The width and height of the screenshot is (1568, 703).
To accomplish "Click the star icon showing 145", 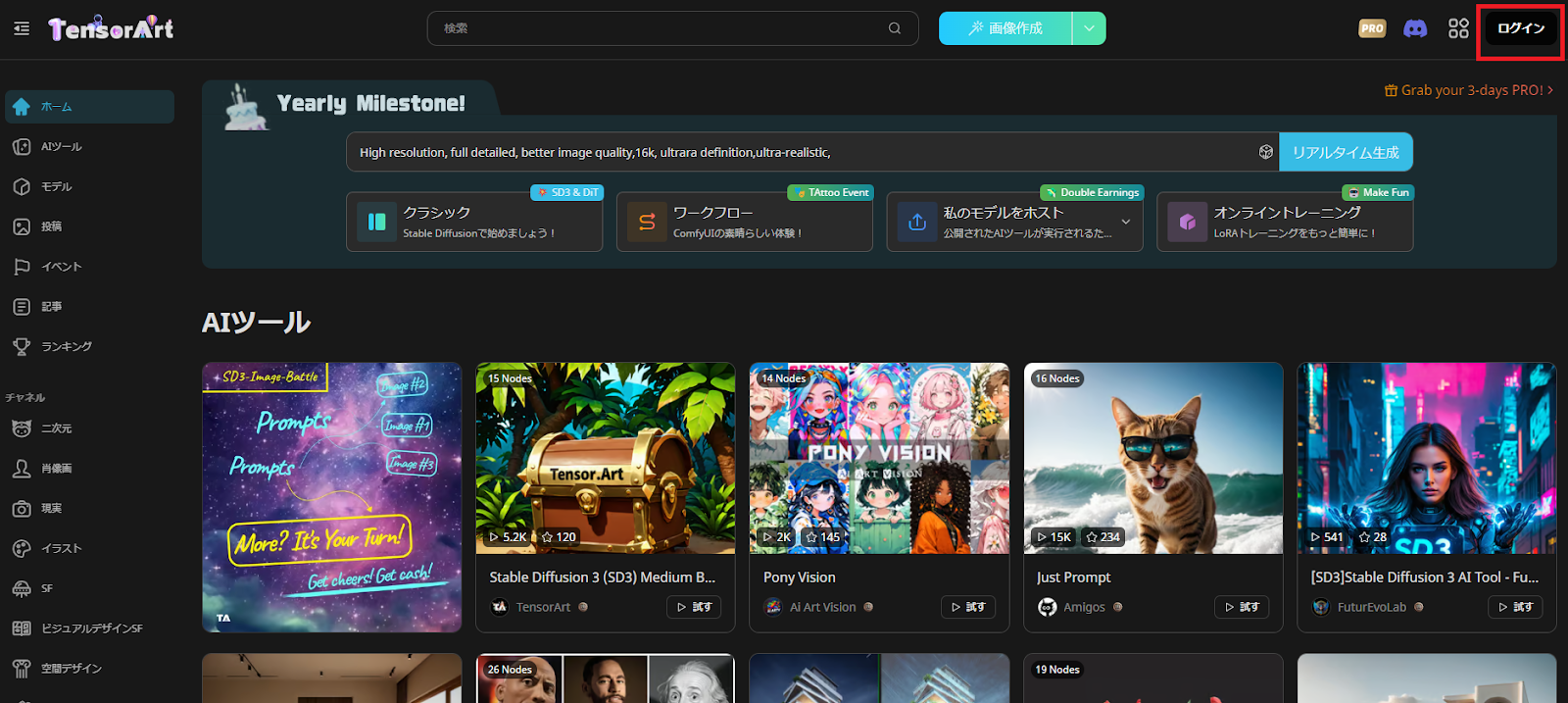I will [811, 537].
